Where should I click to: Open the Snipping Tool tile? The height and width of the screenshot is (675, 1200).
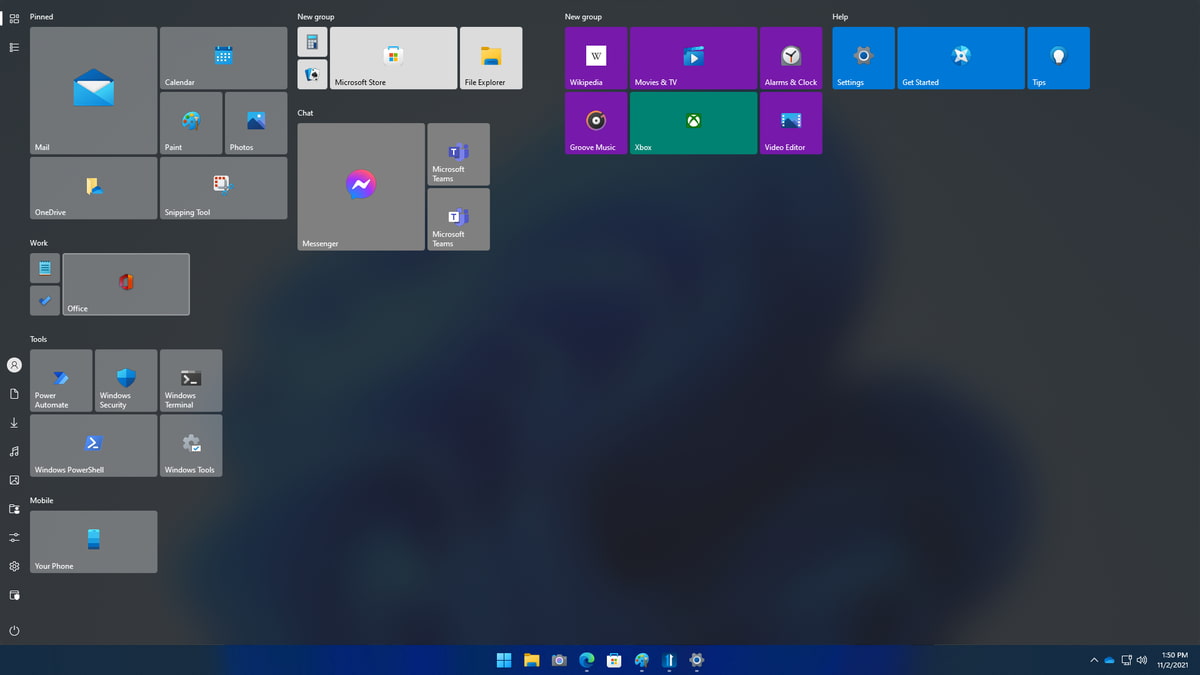click(223, 188)
